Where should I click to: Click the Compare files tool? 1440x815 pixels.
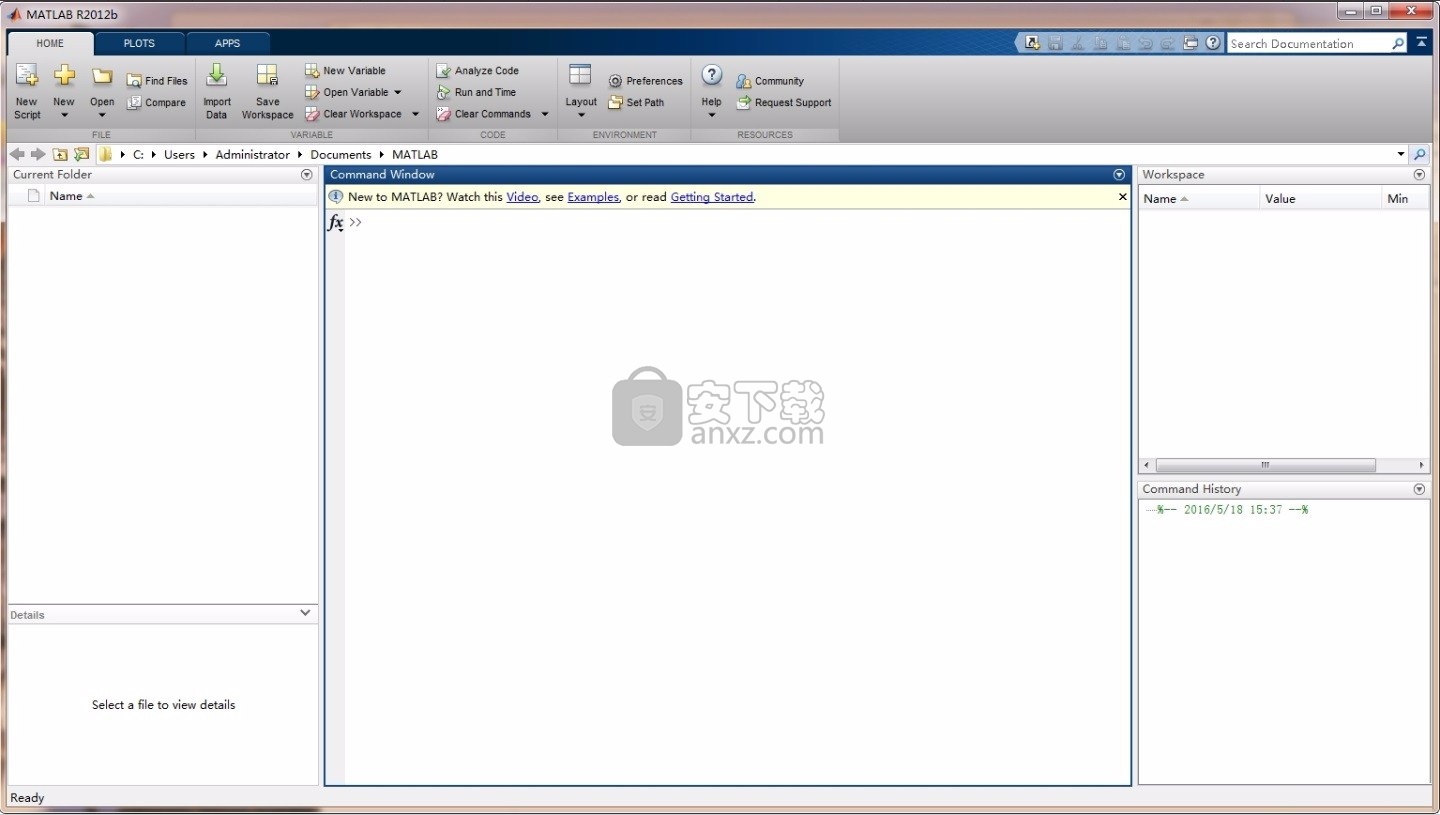coord(157,102)
